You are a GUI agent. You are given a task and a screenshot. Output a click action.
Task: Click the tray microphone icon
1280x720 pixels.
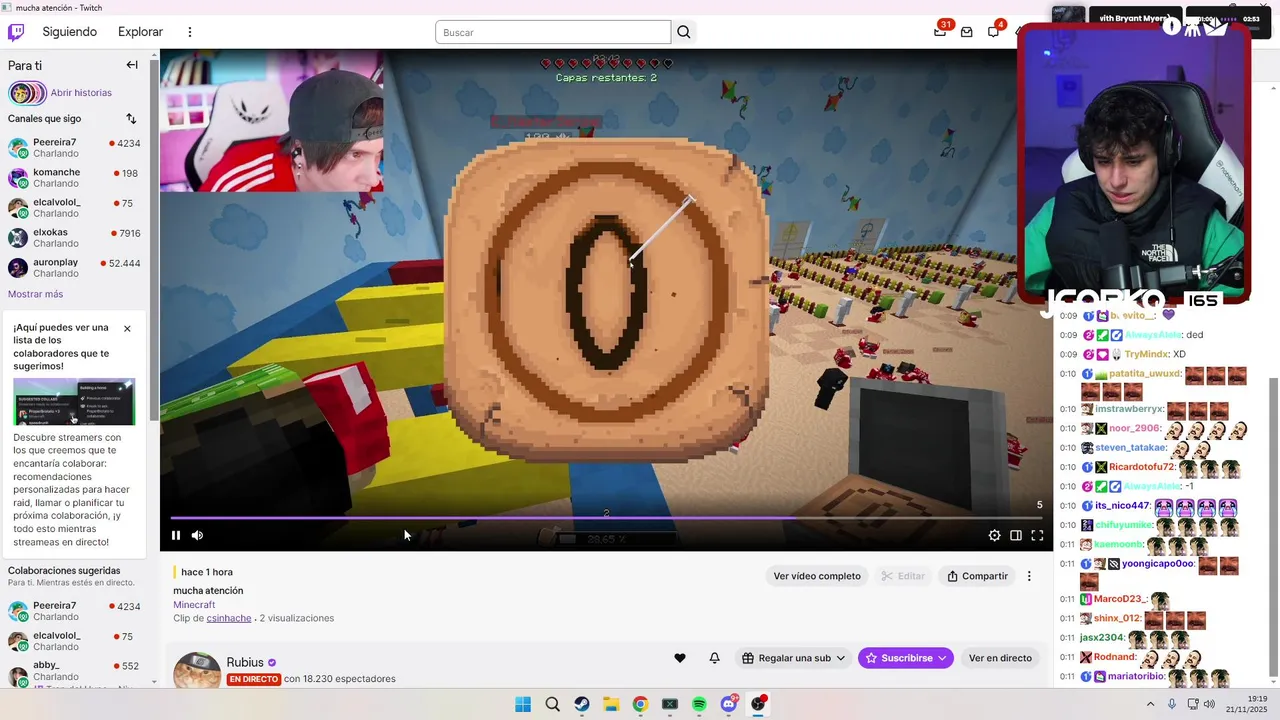pyautogui.click(x=1171, y=704)
